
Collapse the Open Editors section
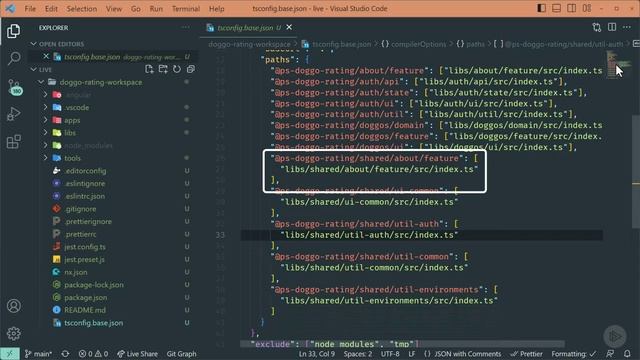coord(33,44)
